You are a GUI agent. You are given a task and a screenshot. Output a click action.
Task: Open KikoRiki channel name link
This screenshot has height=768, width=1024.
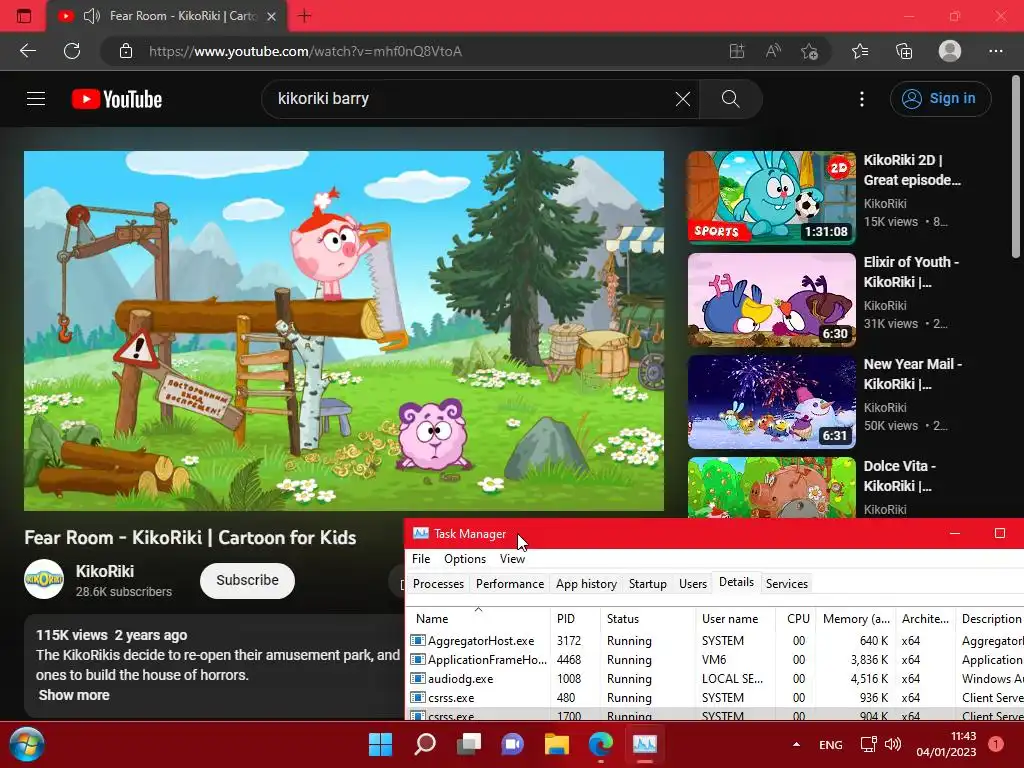tap(104, 571)
